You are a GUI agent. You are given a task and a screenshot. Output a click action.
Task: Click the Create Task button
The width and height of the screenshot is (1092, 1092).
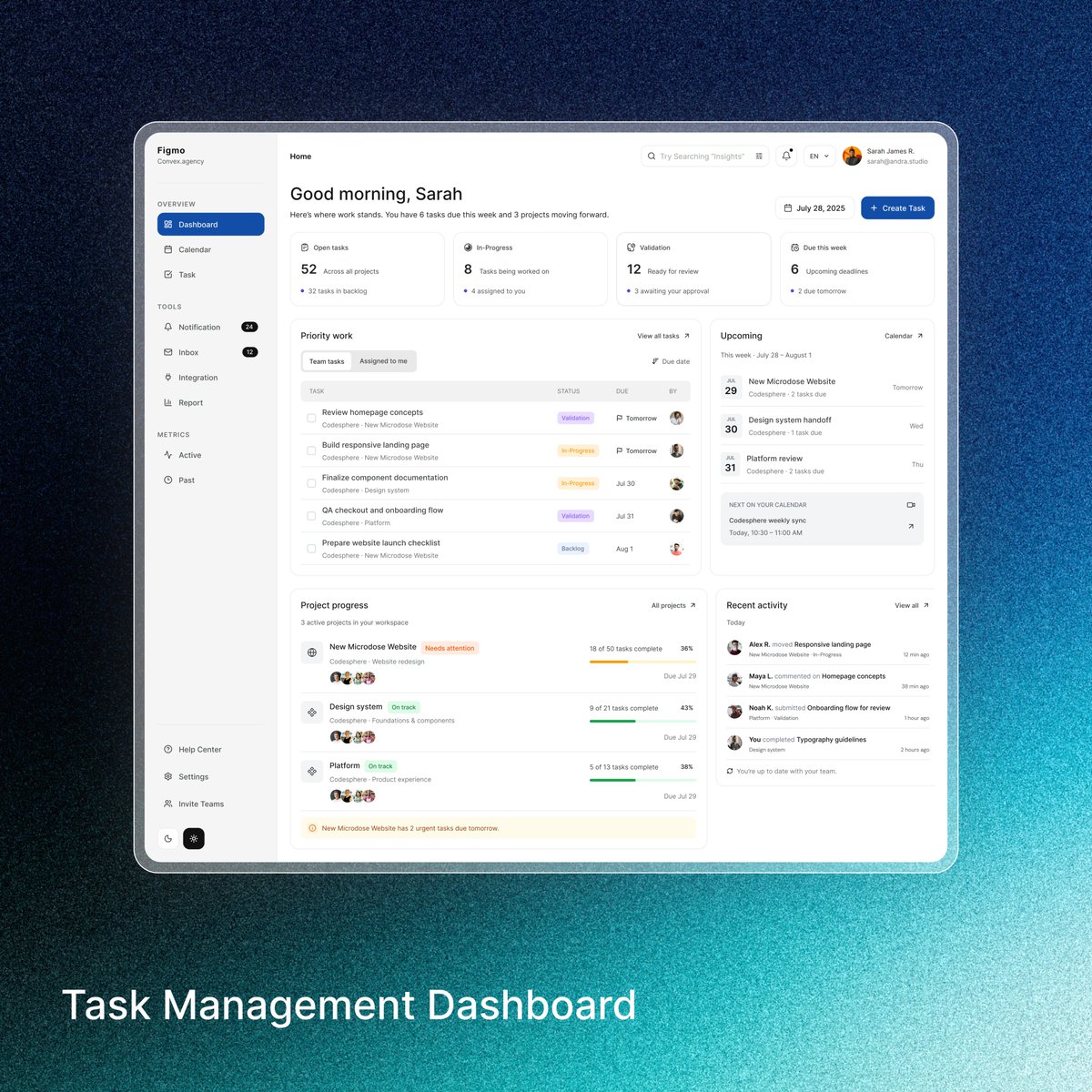(x=897, y=207)
